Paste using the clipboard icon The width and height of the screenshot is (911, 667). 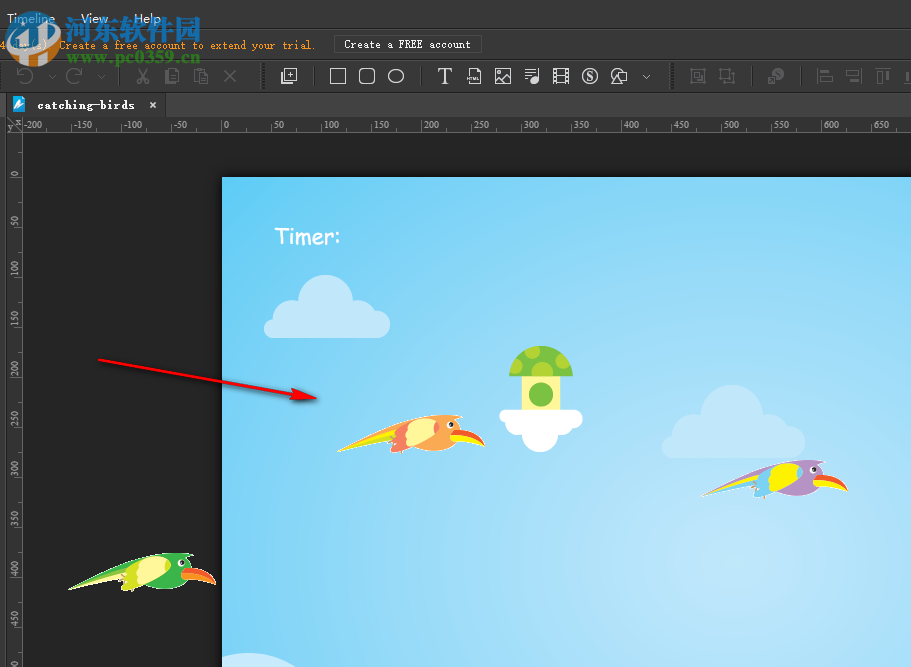click(200, 75)
